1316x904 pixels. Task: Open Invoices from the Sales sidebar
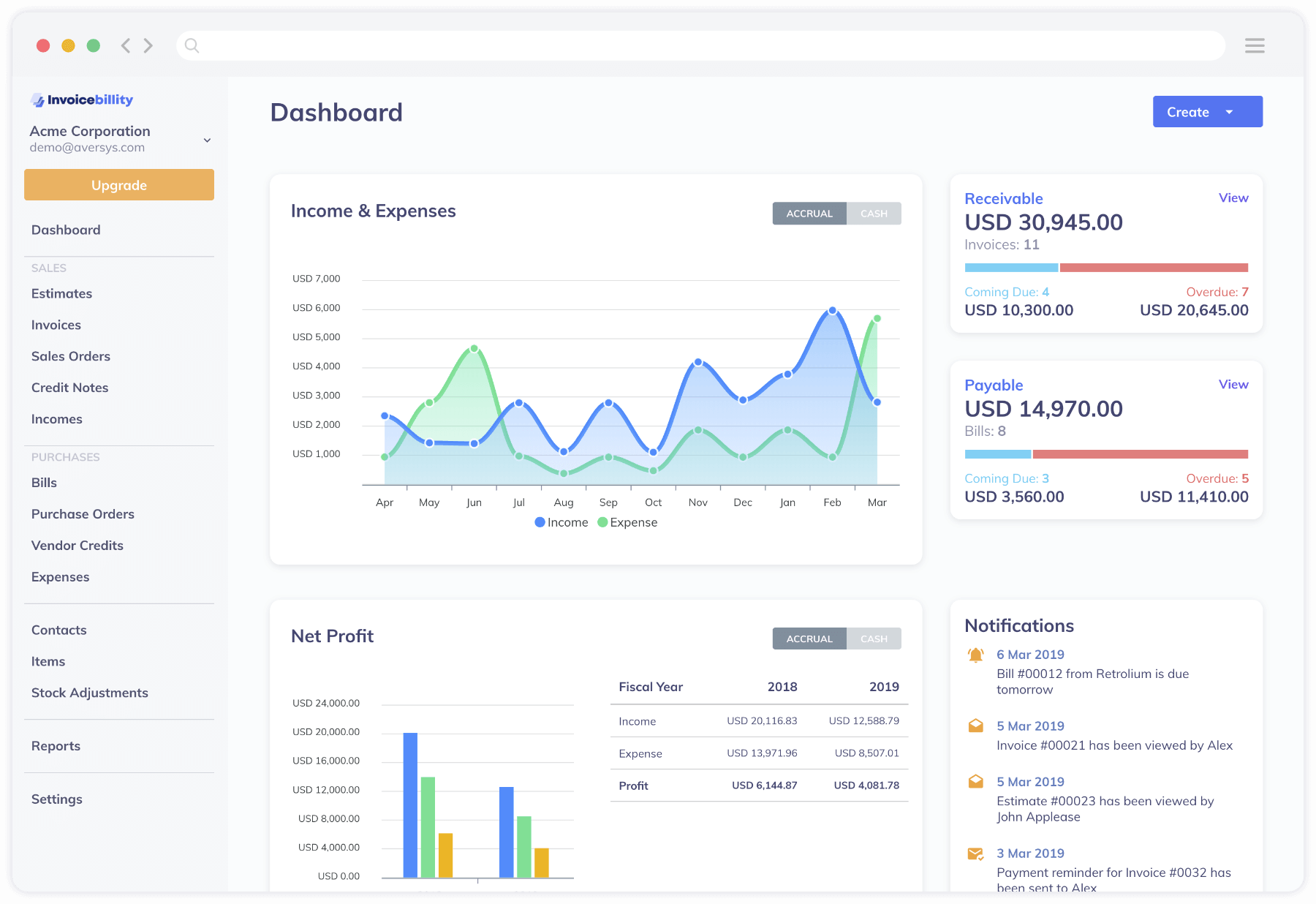[56, 325]
